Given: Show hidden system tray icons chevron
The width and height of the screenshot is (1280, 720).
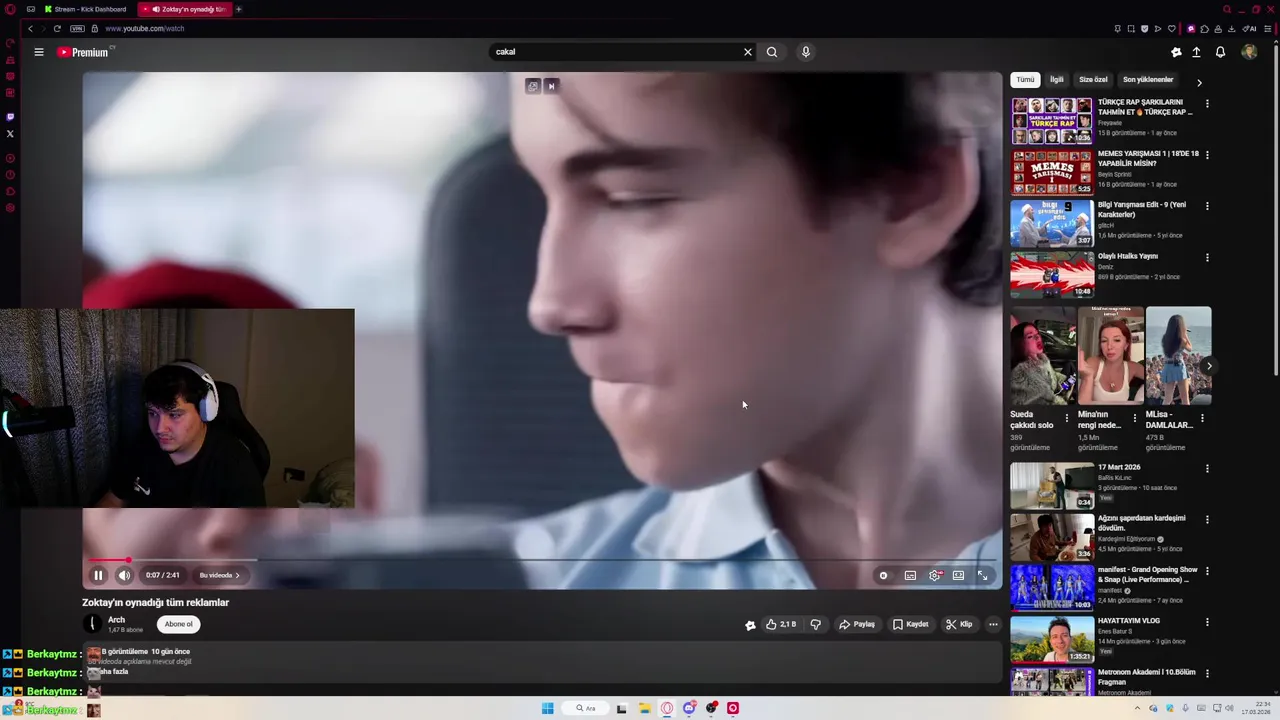Looking at the screenshot, I should point(1137,708).
